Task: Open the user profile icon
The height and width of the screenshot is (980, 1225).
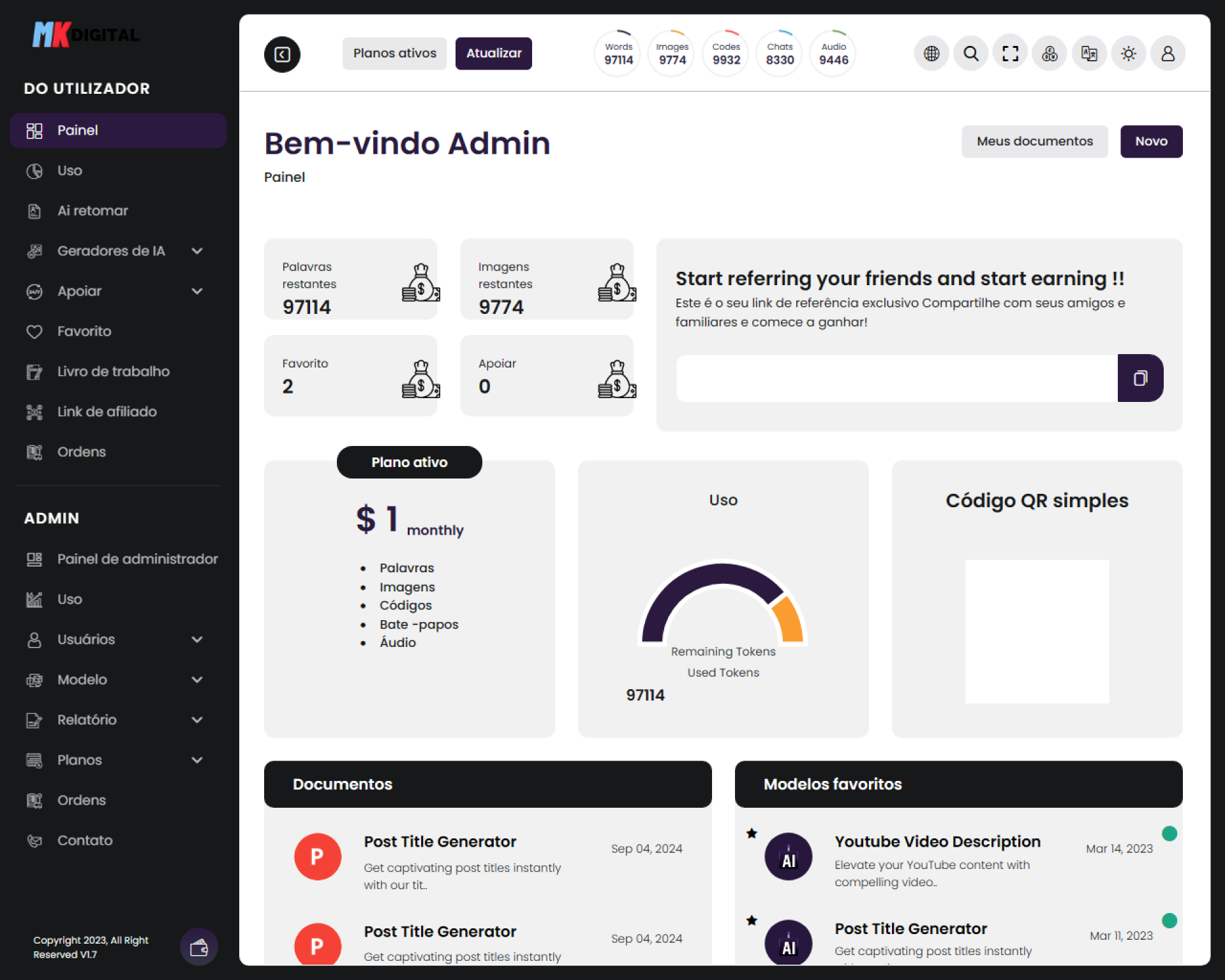Action: (x=1168, y=54)
